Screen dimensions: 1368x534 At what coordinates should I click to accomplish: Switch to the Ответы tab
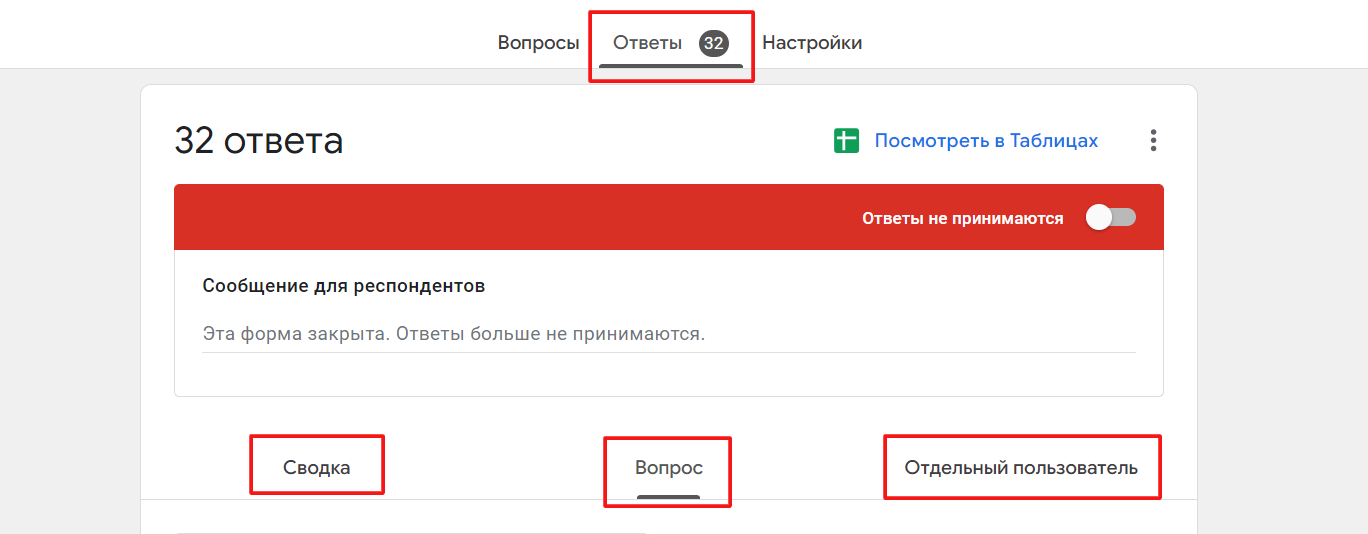tap(671, 43)
